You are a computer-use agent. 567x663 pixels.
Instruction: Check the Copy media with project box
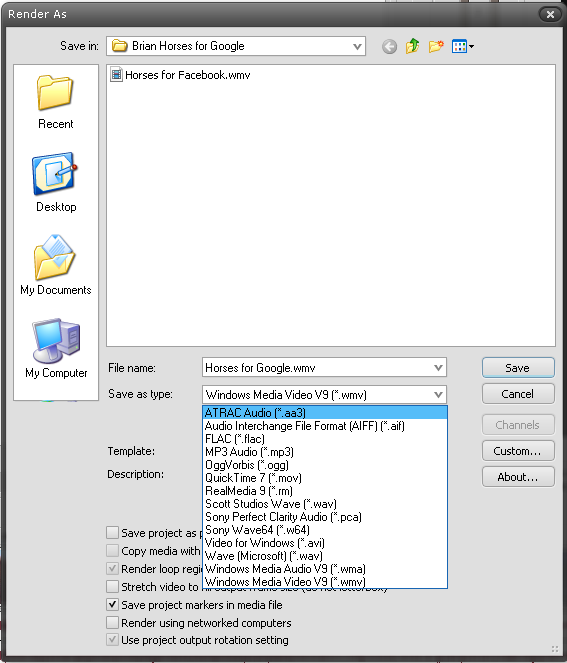point(112,551)
